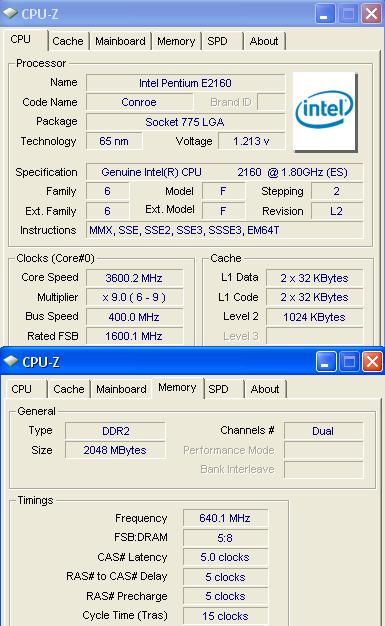This screenshot has width=385, height=626.
Task: Click the Bus Speed value 400.0 MHz
Action: 135,317
